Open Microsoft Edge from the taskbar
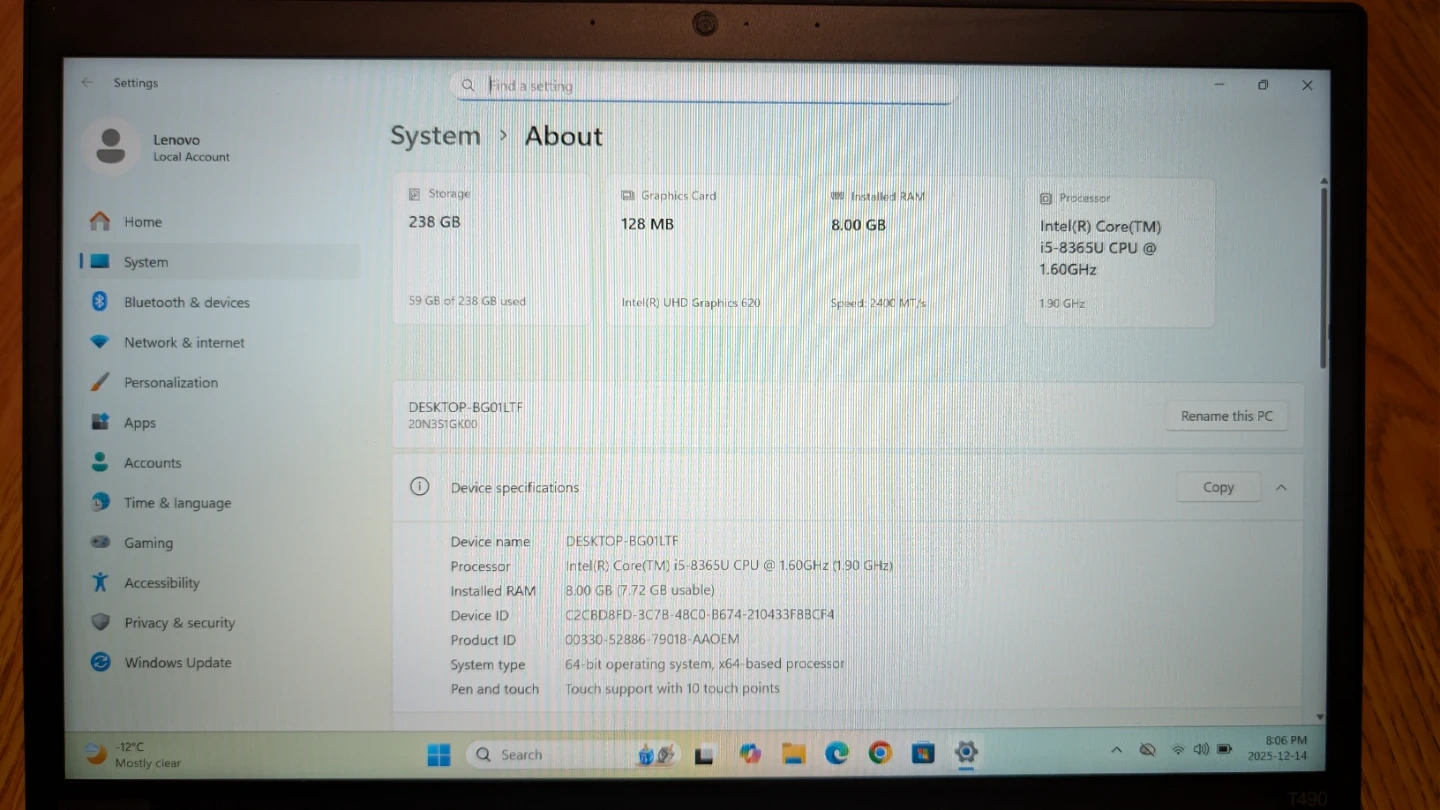This screenshot has width=1440, height=810. (837, 753)
